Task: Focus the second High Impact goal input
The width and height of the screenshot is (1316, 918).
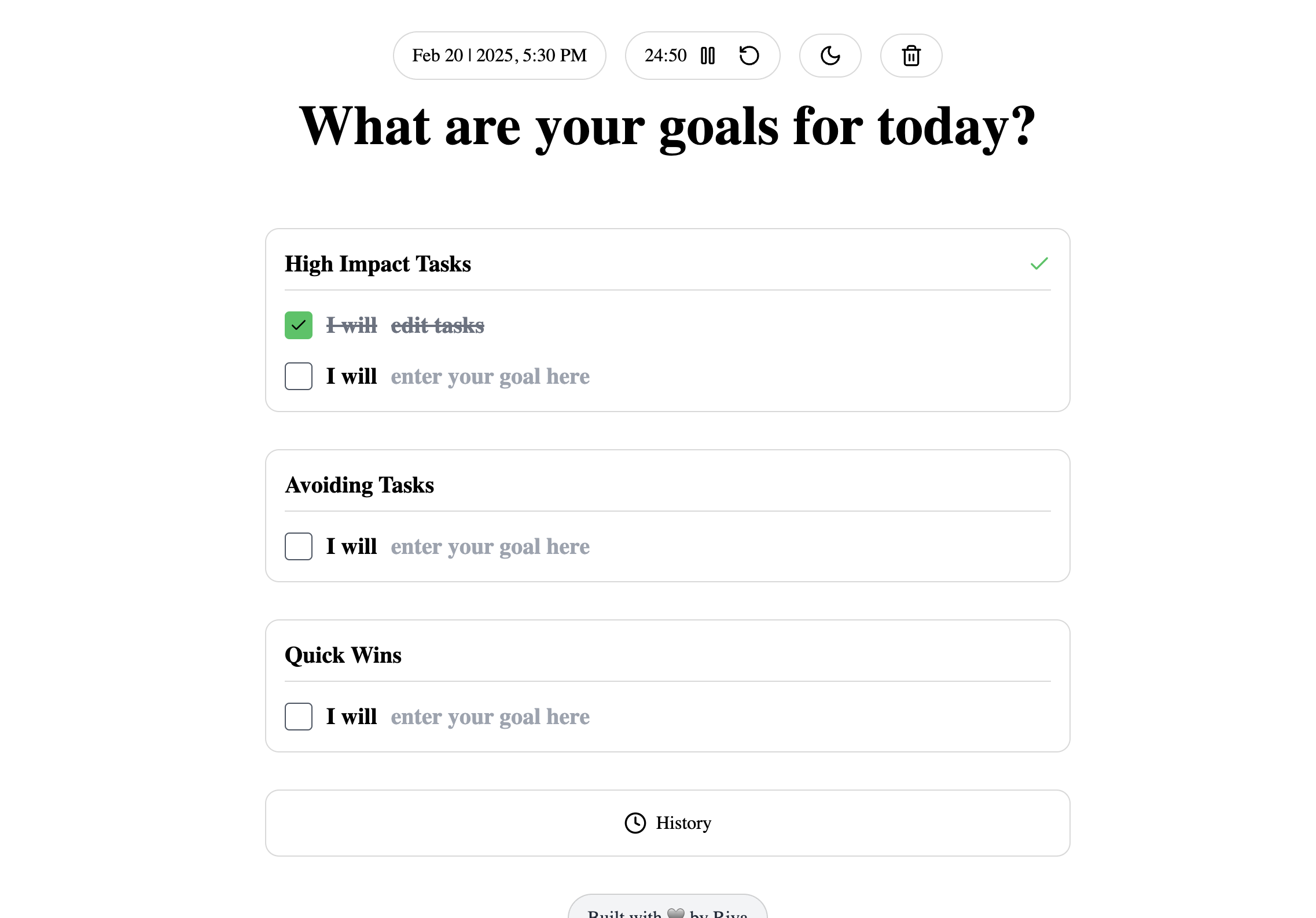Action: pyautogui.click(x=721, y=376)
